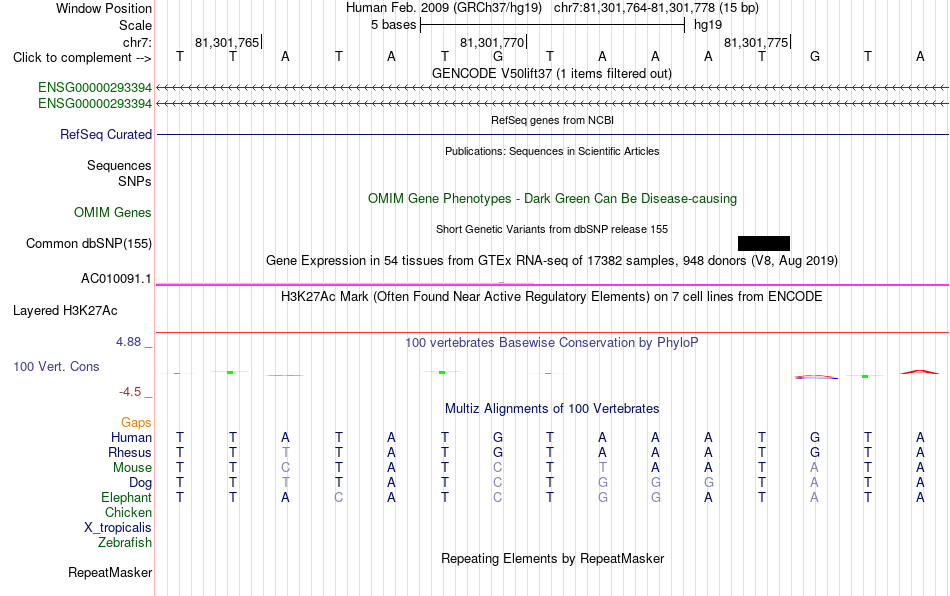Click the Human species row label

click(x=131, y=437)
